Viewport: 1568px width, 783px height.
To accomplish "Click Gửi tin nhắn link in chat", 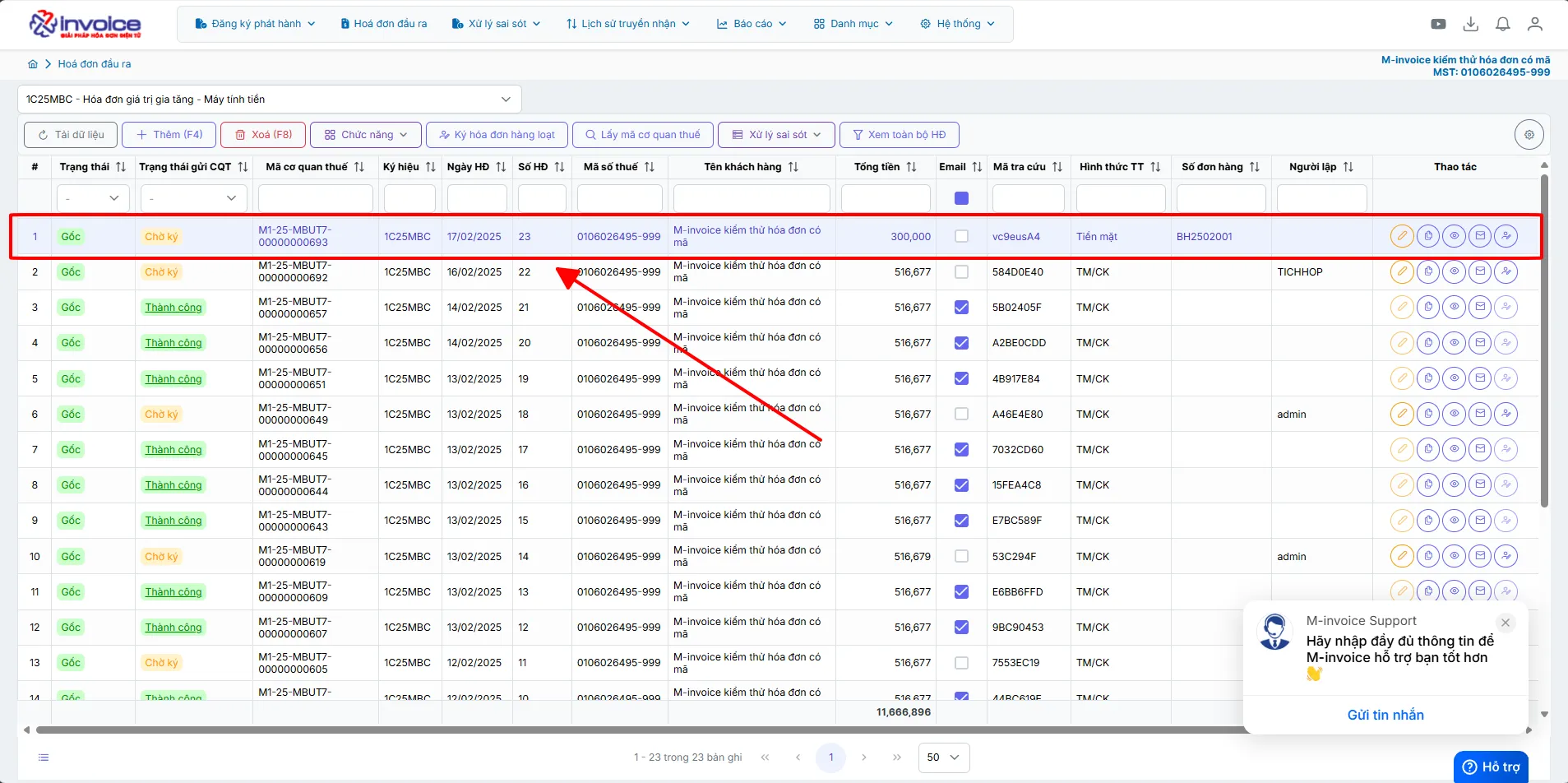I will click(1385, 716).
